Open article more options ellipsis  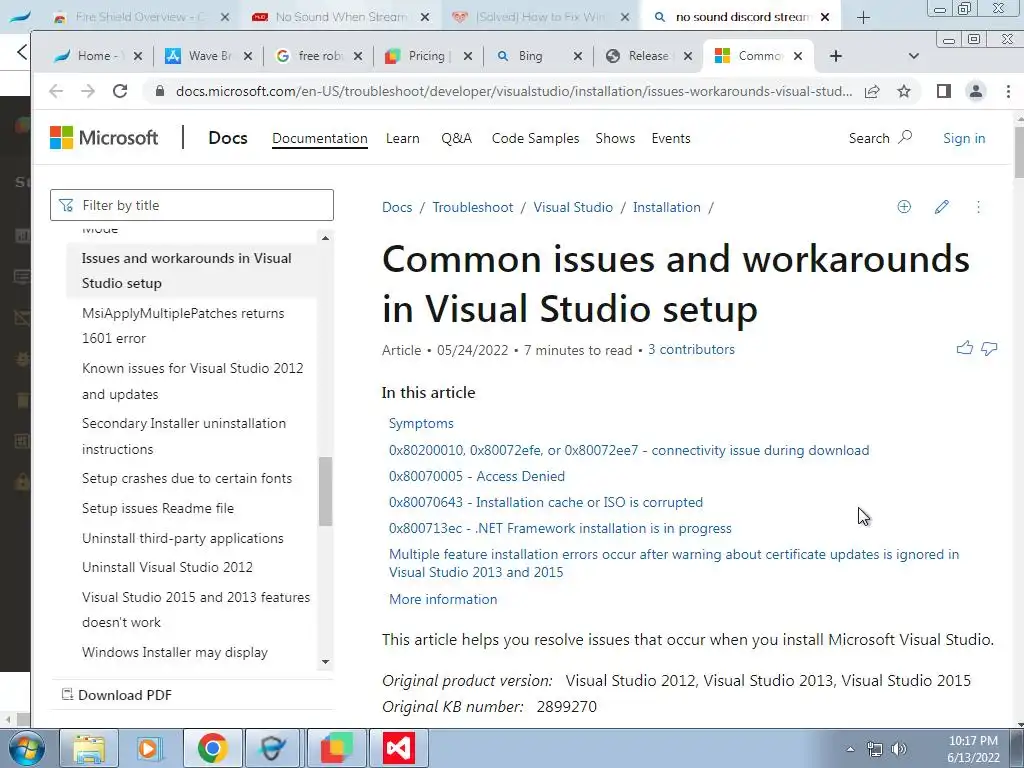[978, 207]
